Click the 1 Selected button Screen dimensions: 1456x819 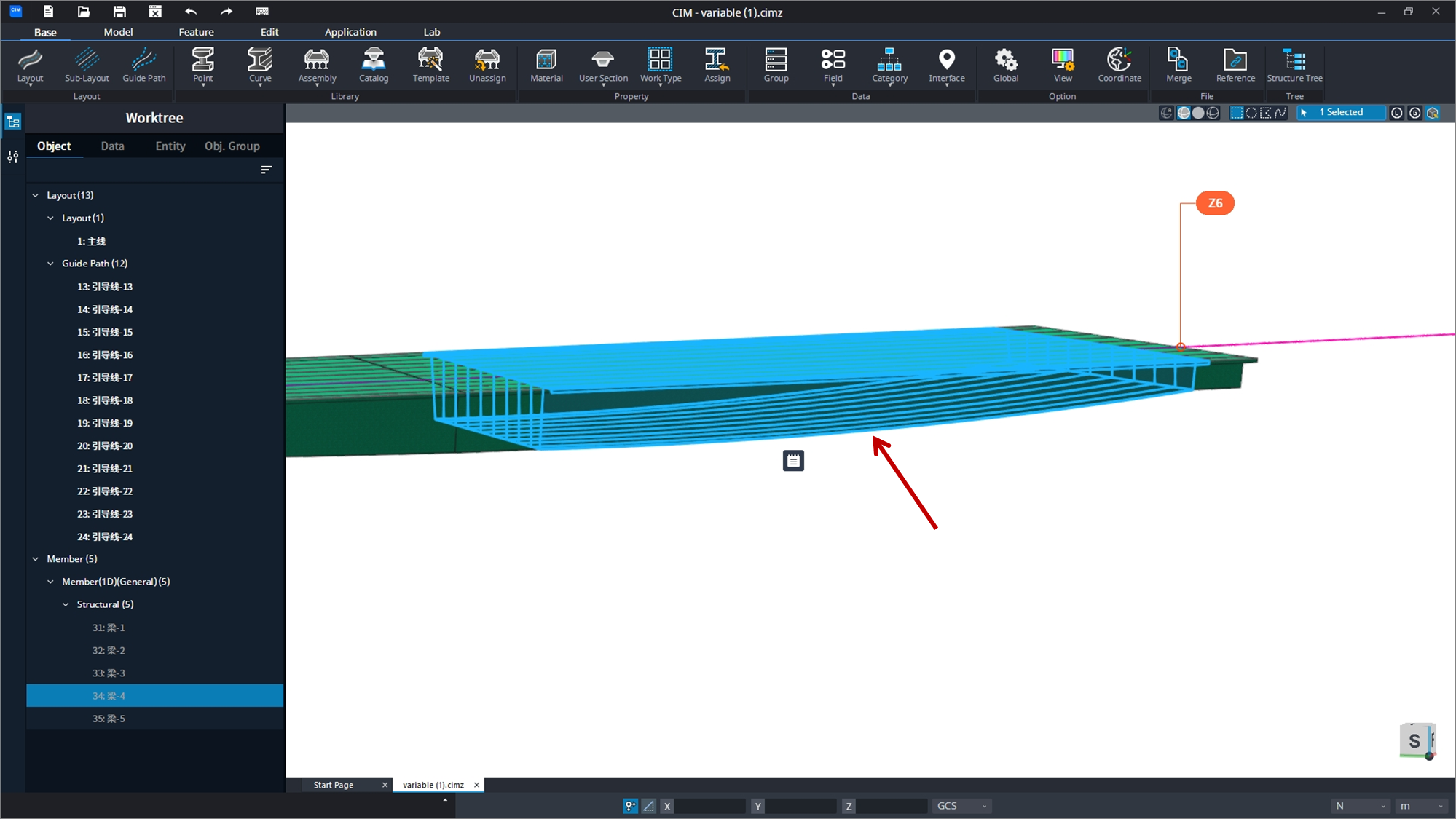tap(1341, 112)
